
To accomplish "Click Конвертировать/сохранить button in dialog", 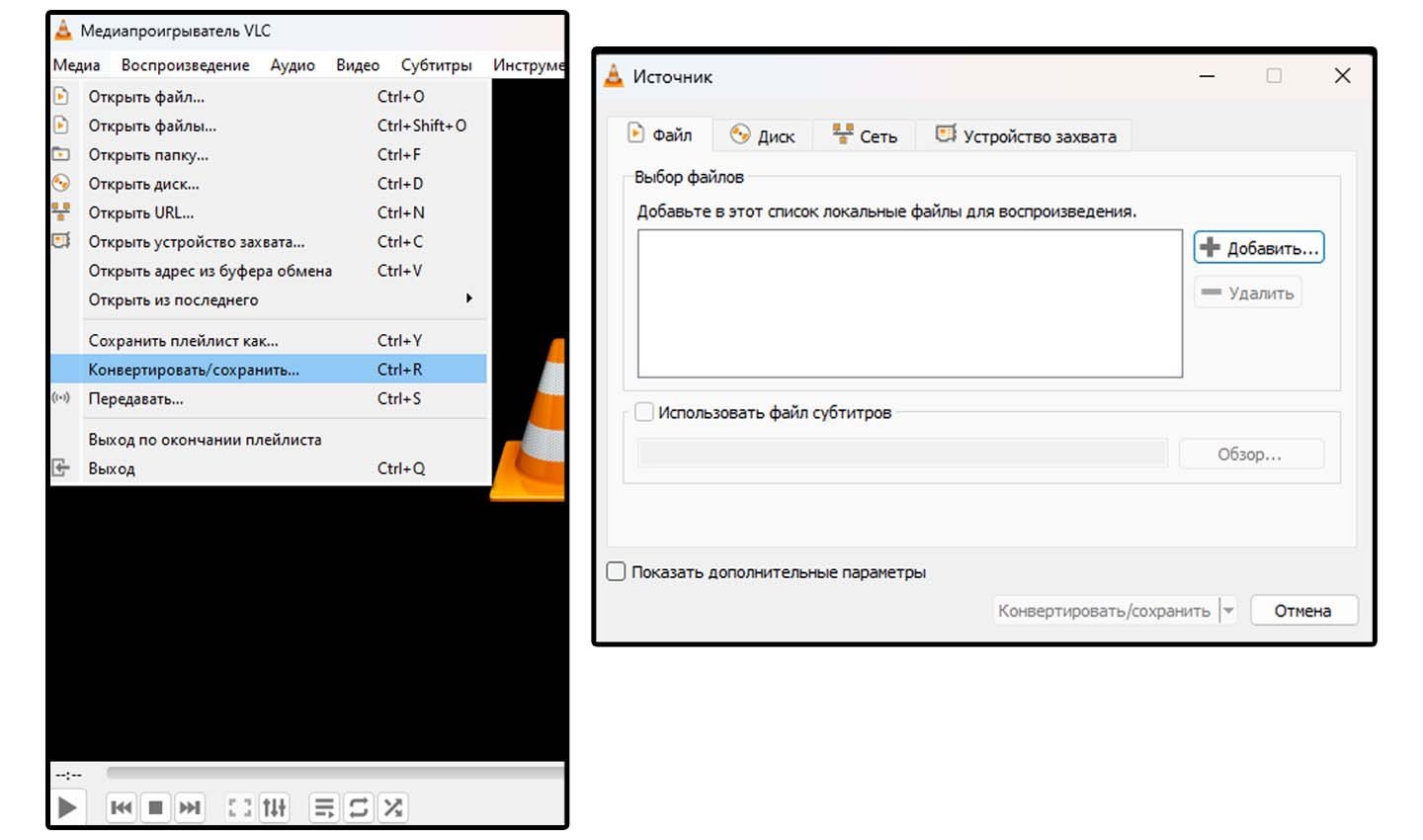I will click(x=1104, y=611).
